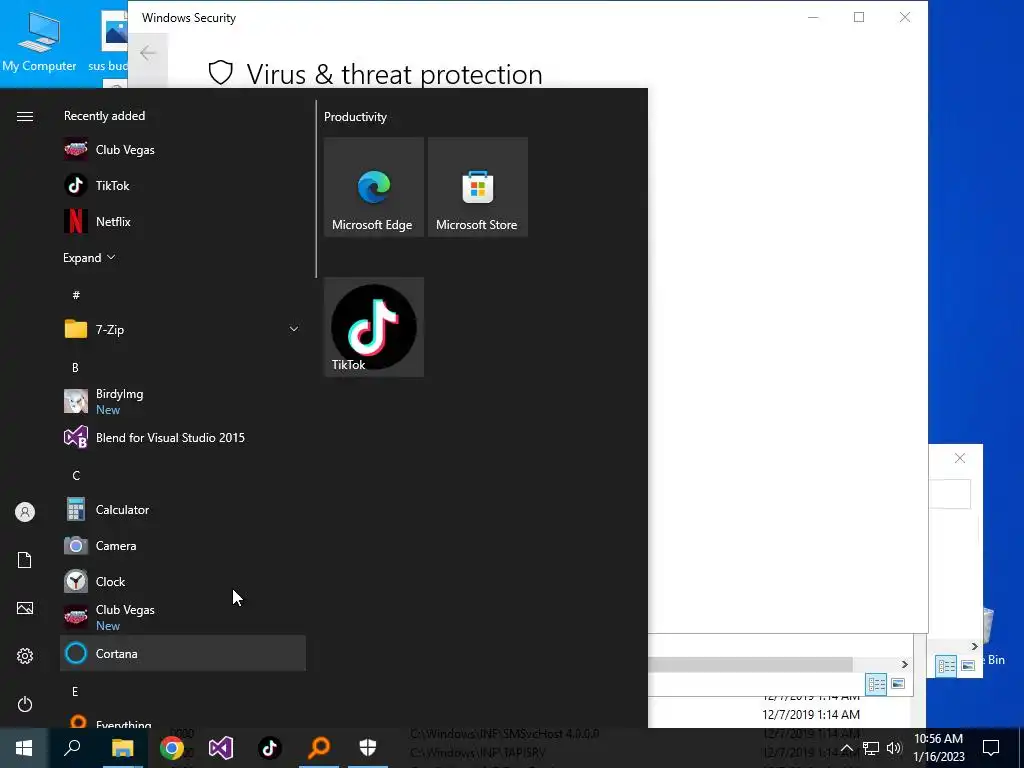Open the user account icon
This screenshot has width=1024, height=768.
(x=25, y=512)
